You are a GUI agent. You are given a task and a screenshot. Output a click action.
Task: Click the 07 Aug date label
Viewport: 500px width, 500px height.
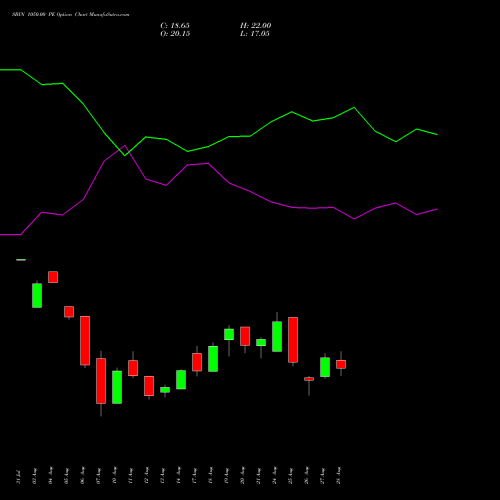tap(98, 476)
